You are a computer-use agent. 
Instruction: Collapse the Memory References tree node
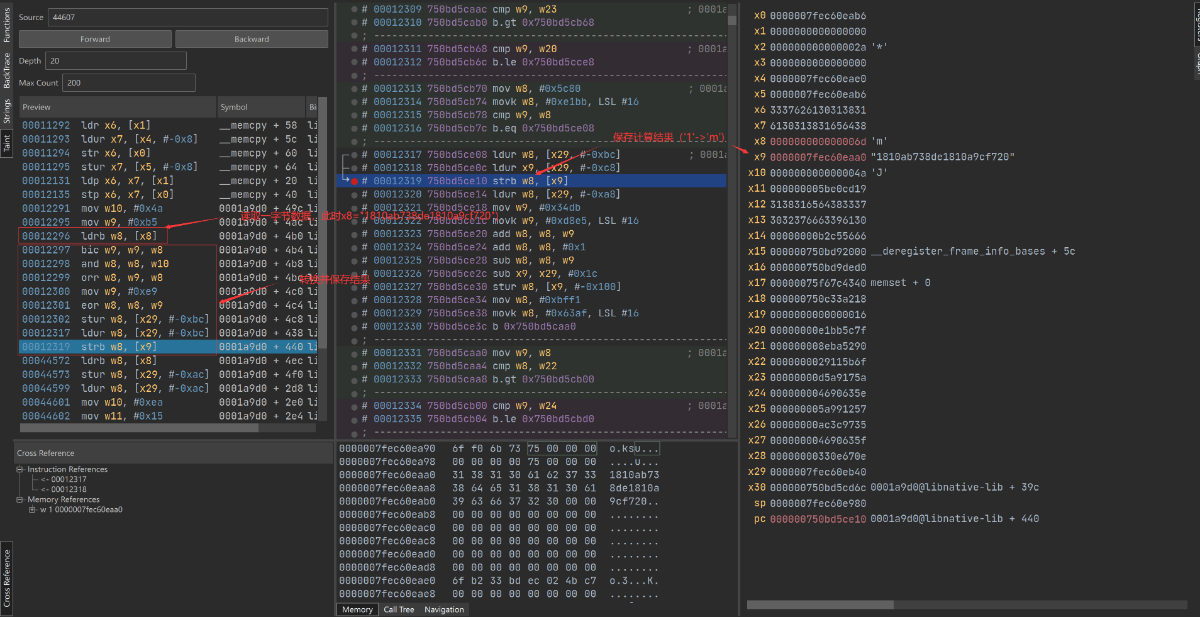click(x=21, y=499)
